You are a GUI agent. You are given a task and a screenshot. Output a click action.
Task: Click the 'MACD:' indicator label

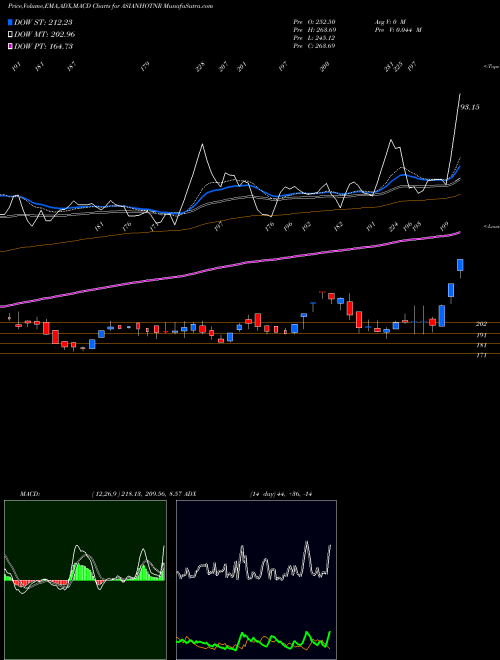(x=30, y=494)
